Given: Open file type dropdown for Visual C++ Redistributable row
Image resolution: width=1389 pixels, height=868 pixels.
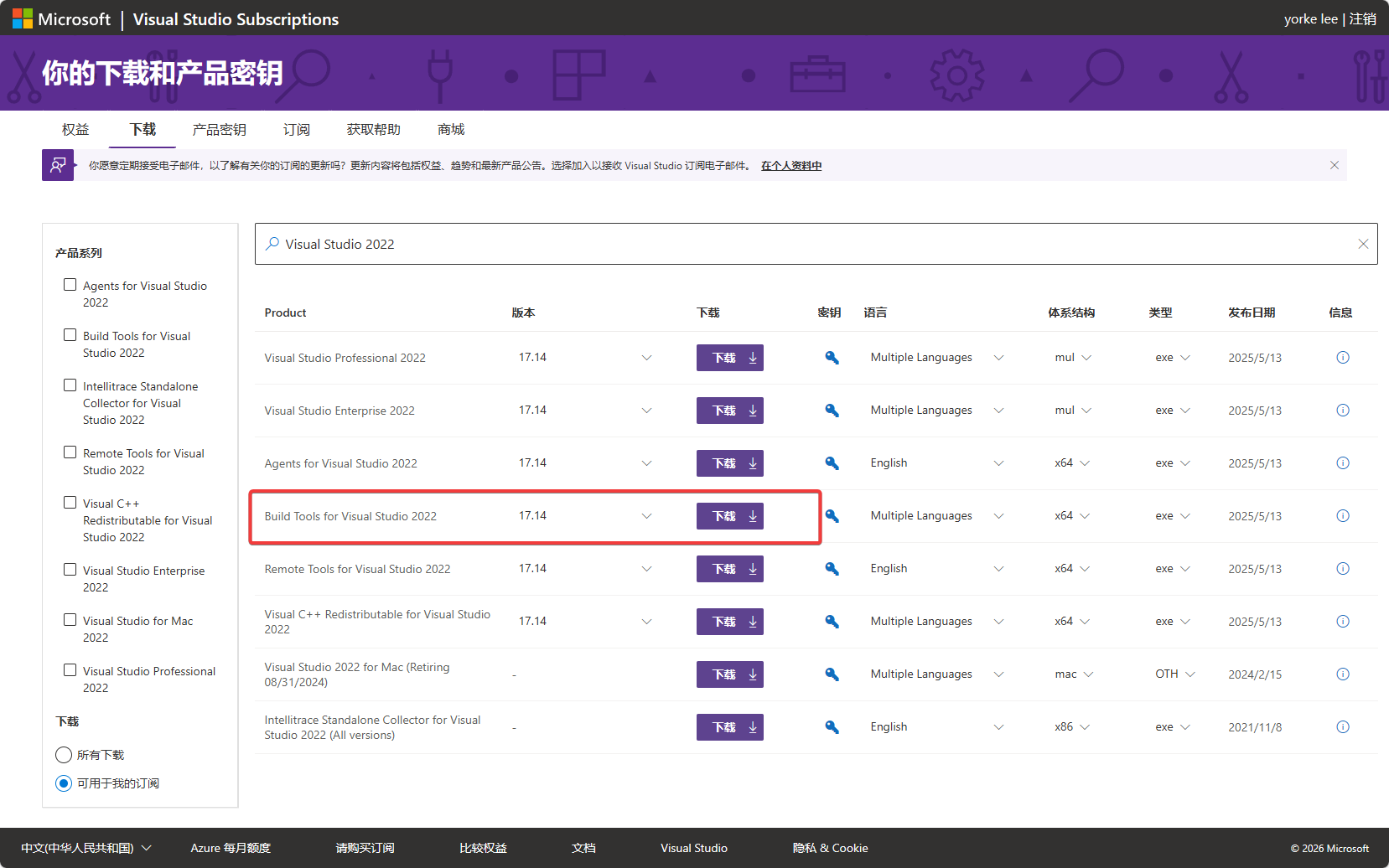Looking at the screenshot, I should (x=1185, y=622).
